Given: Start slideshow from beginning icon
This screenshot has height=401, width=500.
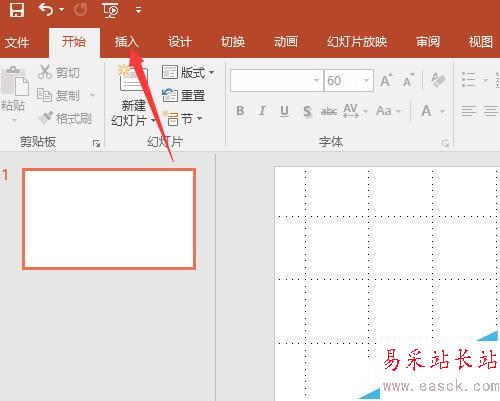Looking at the screenshot, I should (x=110, y=10).
